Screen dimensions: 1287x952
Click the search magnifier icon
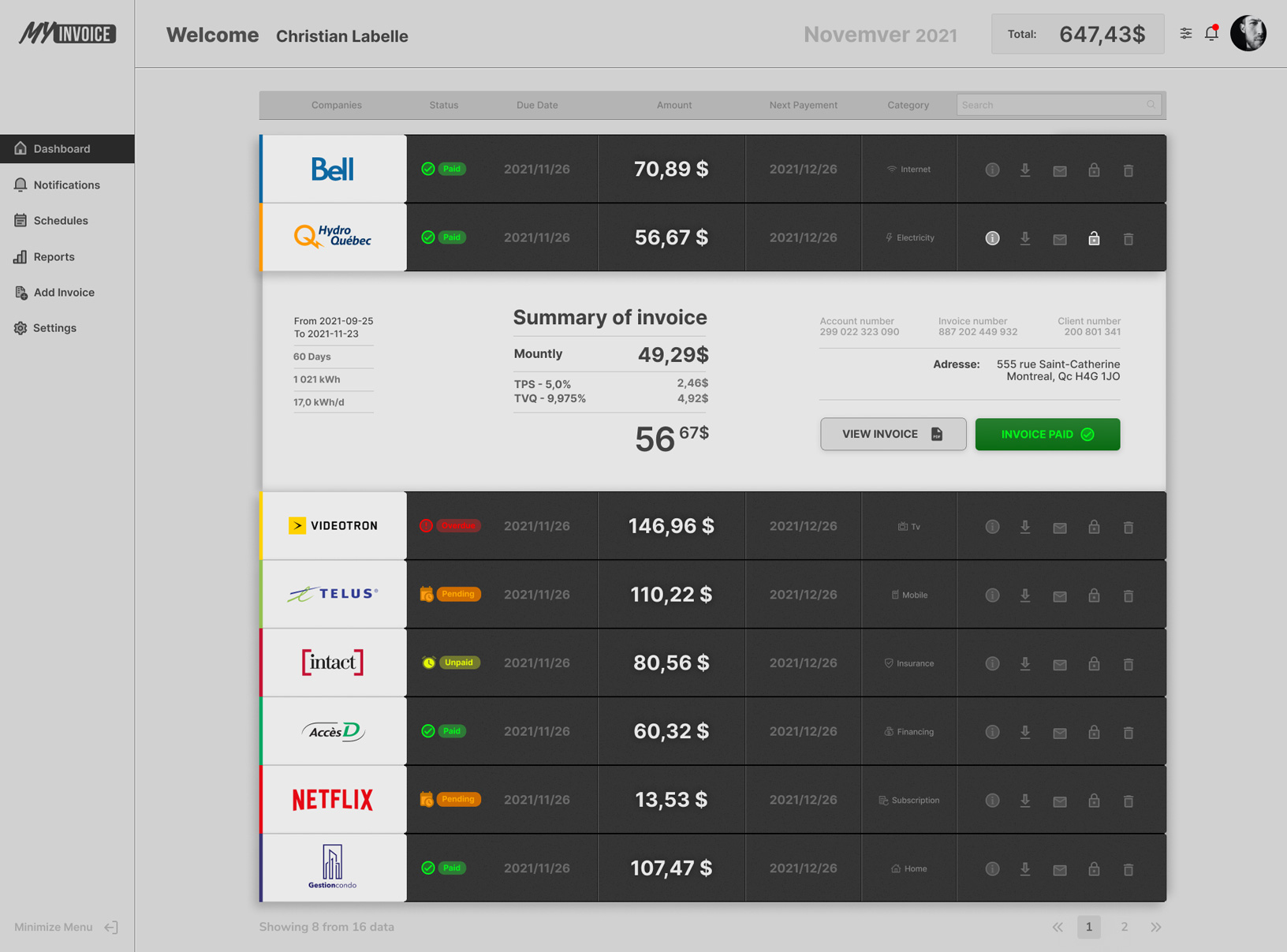(x=1151, y=105)
